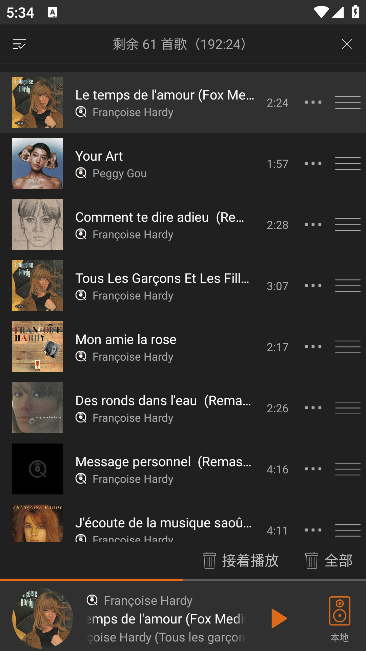Click reorder handle for Le temps de l'amour
This screenshot has height=651, width=366.
coord(348,103)
